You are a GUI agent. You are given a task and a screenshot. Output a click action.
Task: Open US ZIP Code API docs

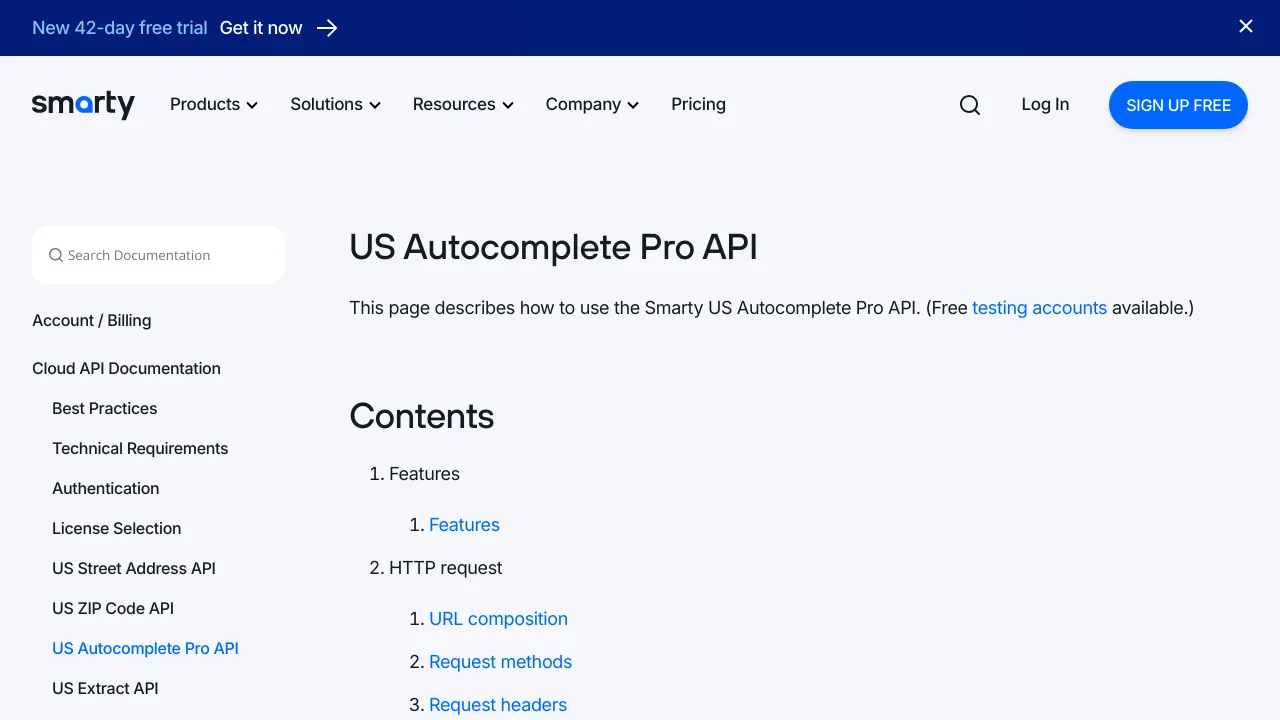pyautogui.click(x=113, y=608)
